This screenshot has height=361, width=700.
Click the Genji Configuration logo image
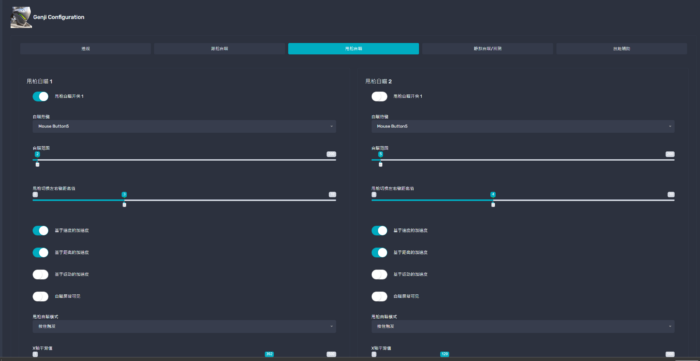click(x=21, y=17)
